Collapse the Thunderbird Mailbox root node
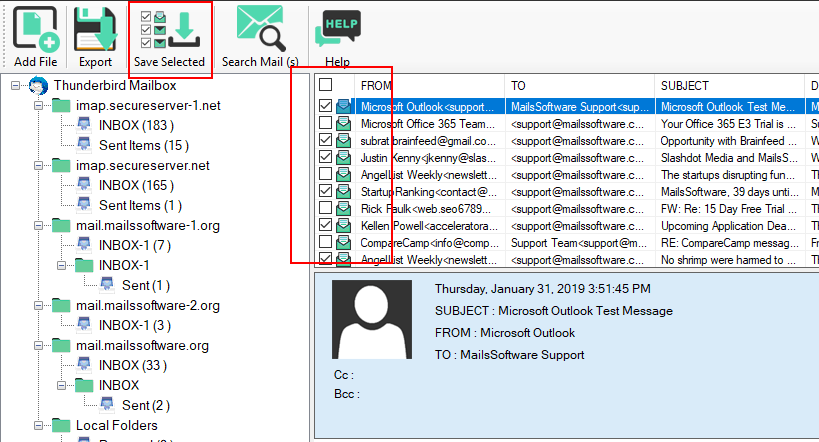 coord(16,85)
